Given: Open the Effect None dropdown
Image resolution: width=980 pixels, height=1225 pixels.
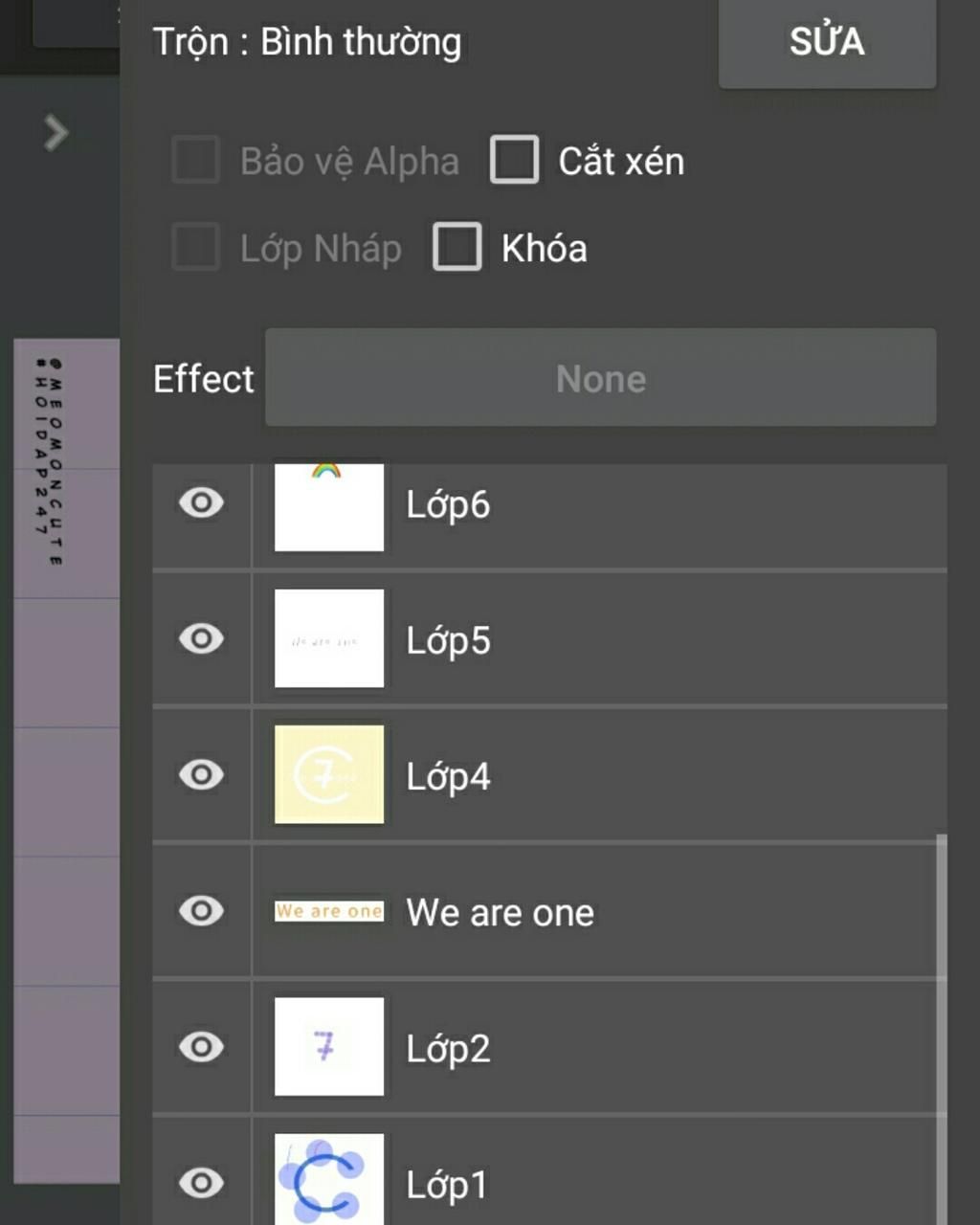Looking at the screenshot, I should point(600,378).
